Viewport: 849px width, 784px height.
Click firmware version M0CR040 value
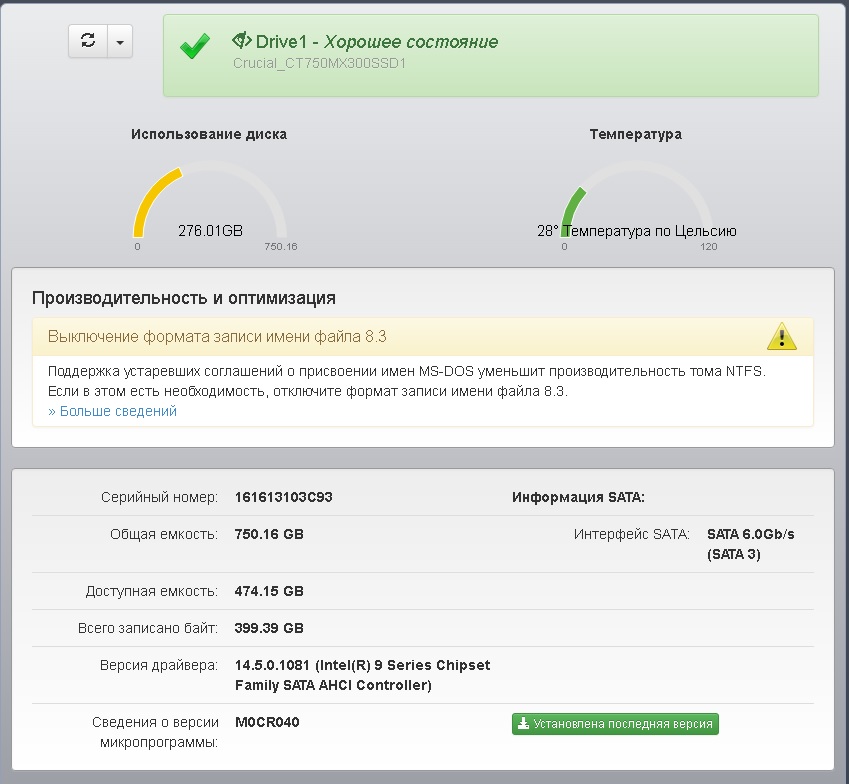[267, 722]
